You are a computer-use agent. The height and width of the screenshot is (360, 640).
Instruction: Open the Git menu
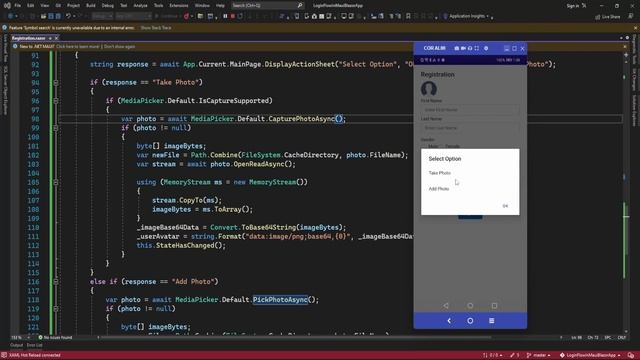pos(58,6)
